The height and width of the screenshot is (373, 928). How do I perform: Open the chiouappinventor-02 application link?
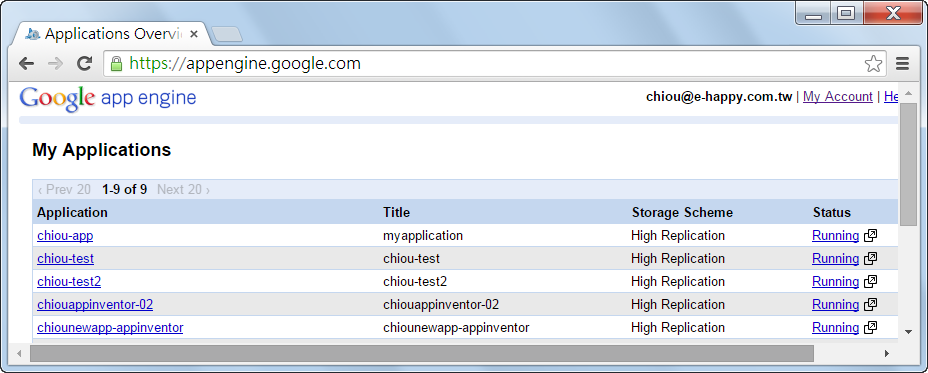pyautogui.click(x=95, y=305)
